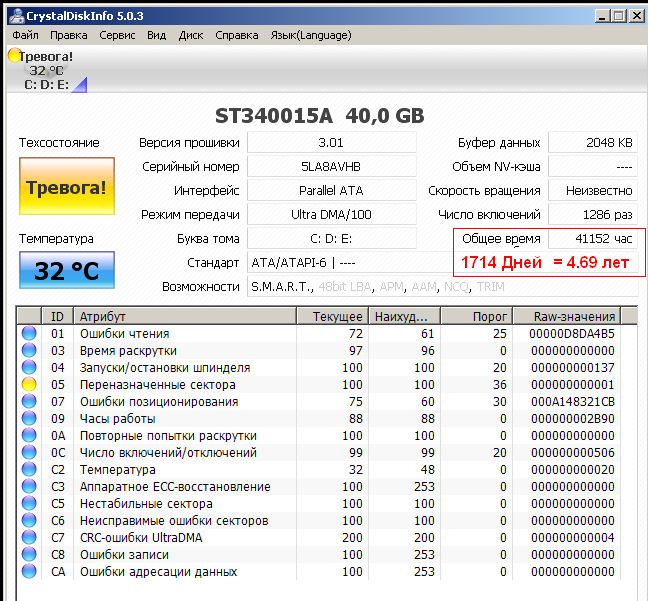Close the CrystalDiskInfo window
This screenshot has width=648, height=601.
636,16
